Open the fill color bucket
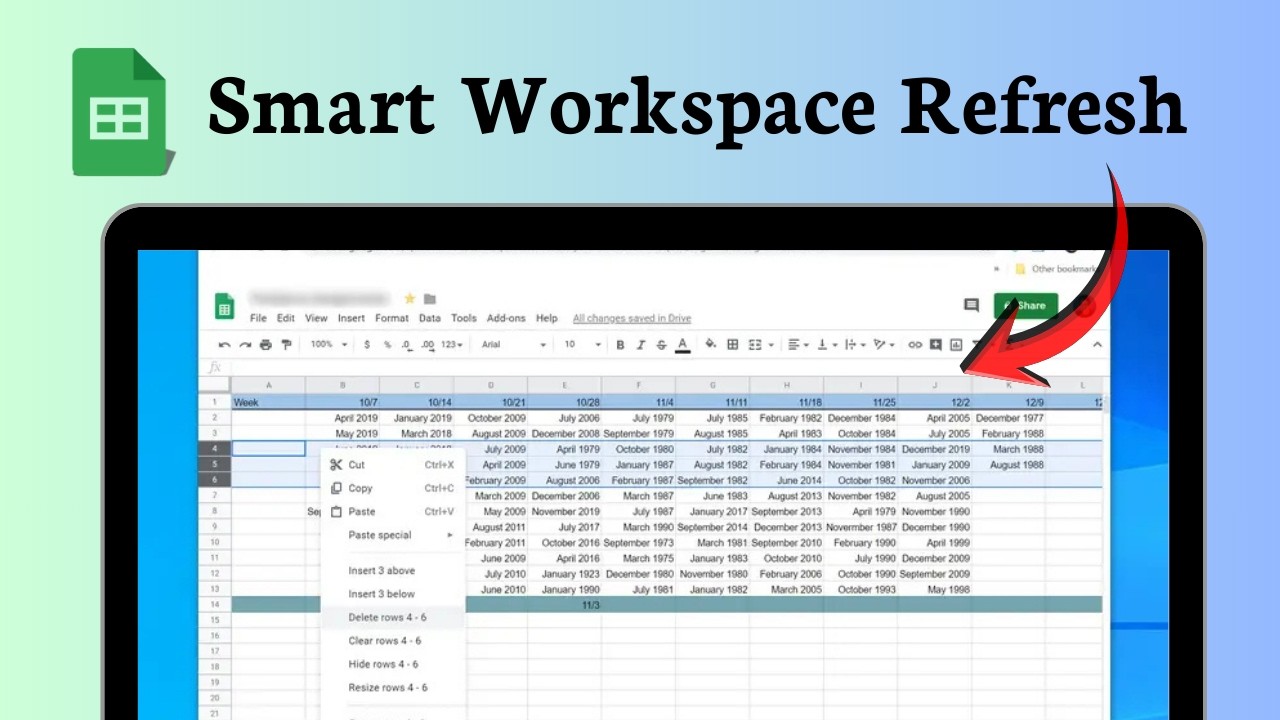Viewport: 1280px width, 720px height. 711,344
